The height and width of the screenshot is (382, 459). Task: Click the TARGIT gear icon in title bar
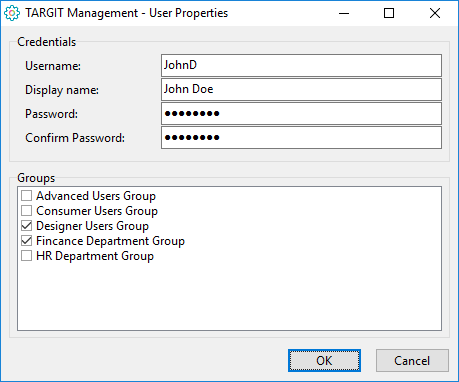tap(12, 13)
